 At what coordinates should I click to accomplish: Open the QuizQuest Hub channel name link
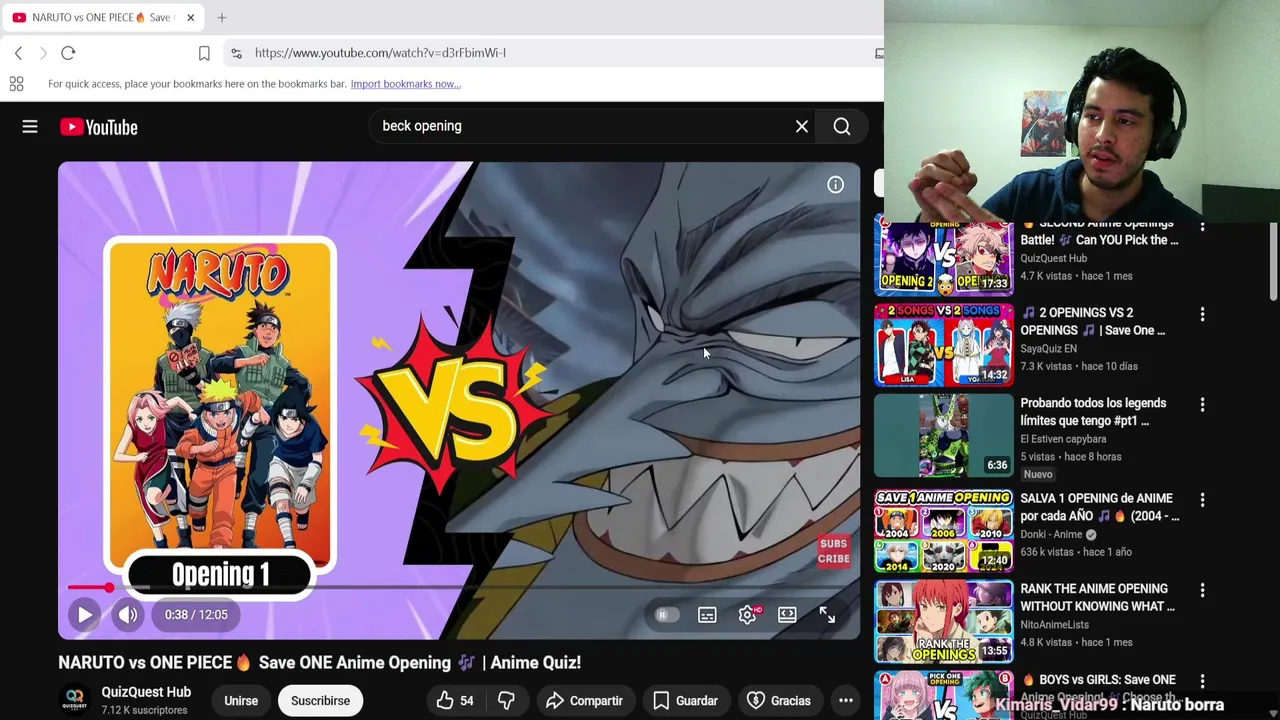(146, 692)
